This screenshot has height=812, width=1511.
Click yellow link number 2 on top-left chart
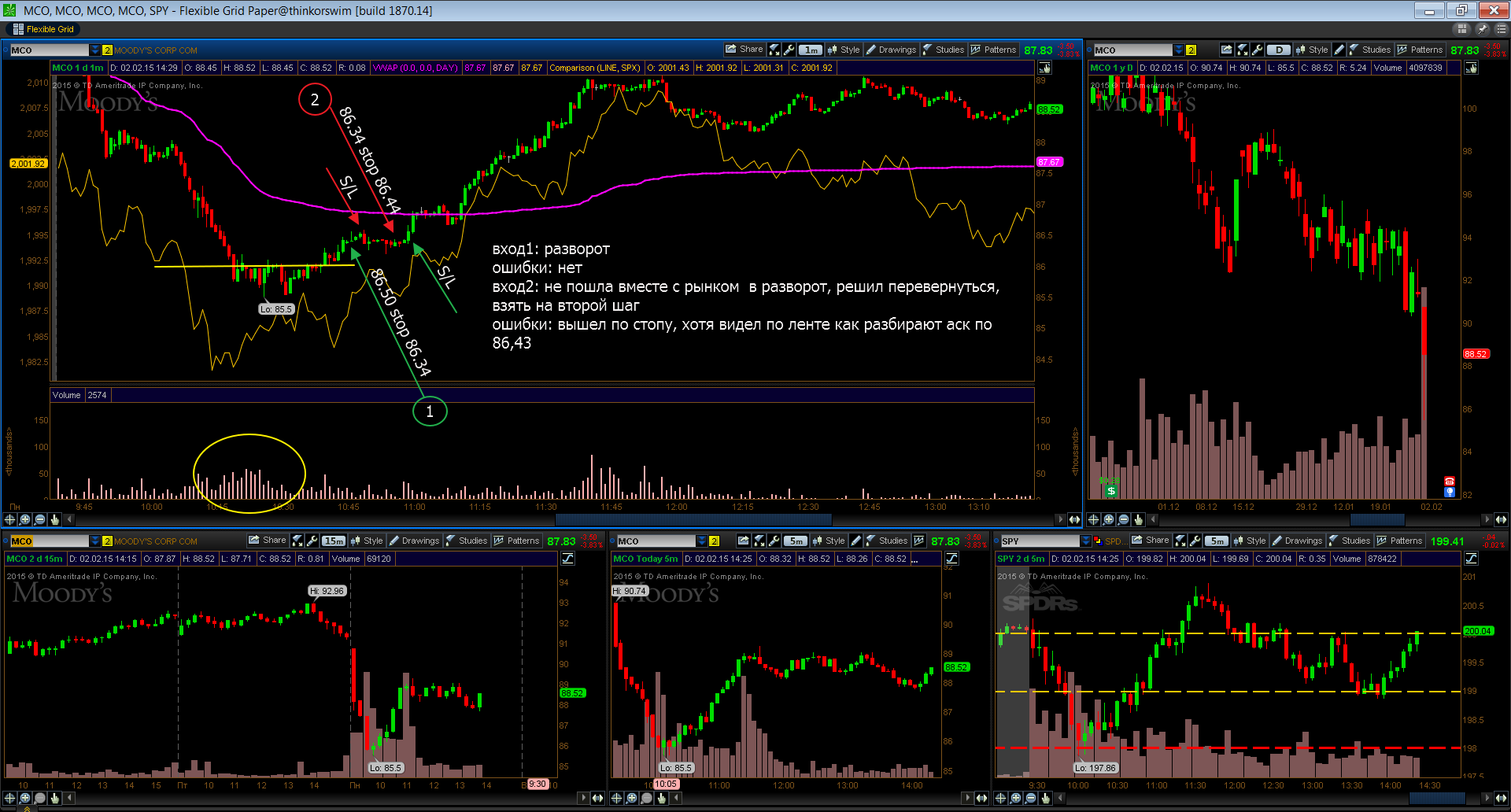pyautogui.click(x=107, y=50)
